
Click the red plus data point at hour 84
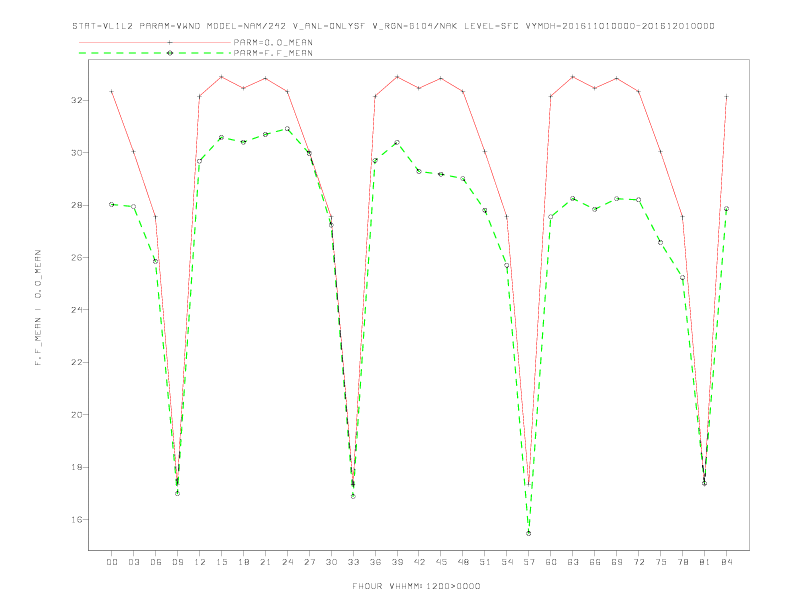tap(726, 96)
